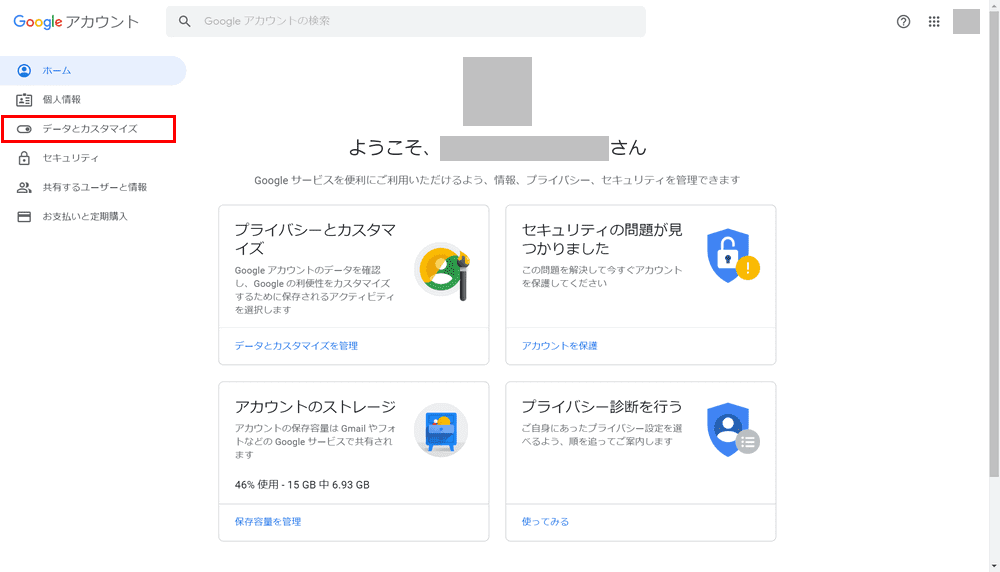The image size is (1000, 572).
Task: Click the storage cabinet illustration
Action: click(441, 430)
